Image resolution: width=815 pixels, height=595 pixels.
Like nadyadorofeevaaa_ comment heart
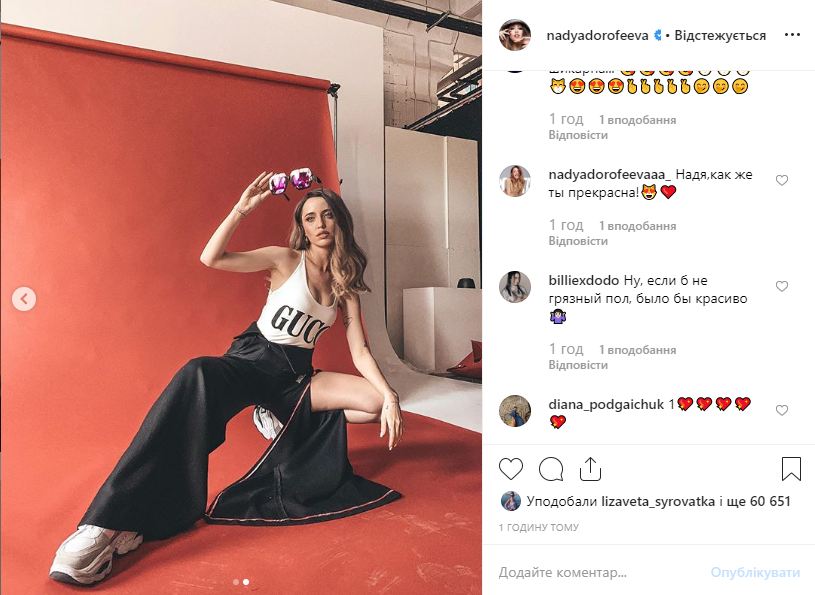(782, 180)
